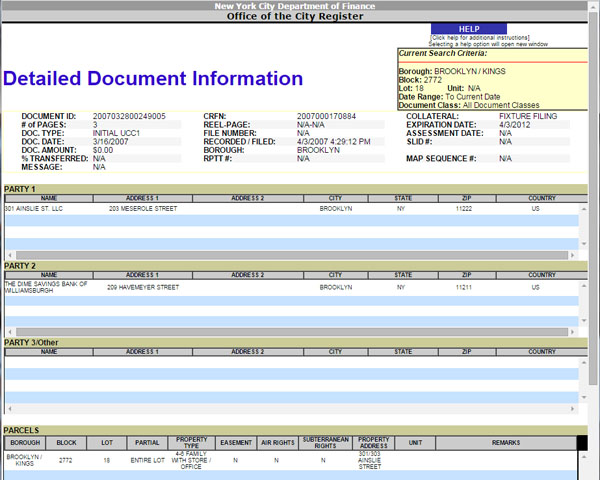Click the 203 MESEROLE STREET address cell
The image size is (600, 480).
pos(142,209)
